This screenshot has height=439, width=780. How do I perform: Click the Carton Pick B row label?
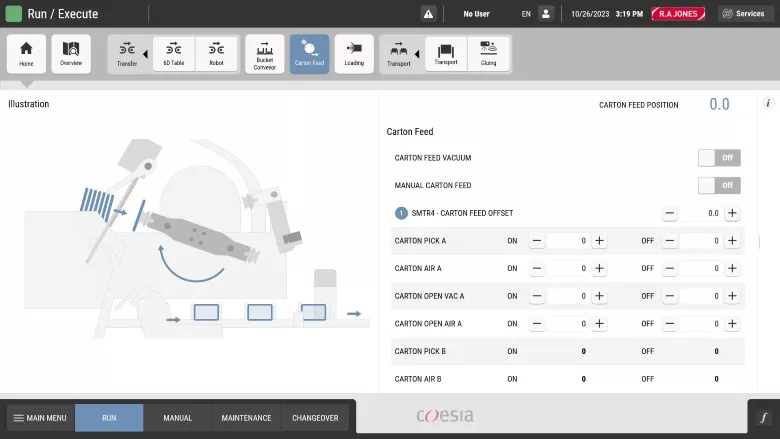pos(420,351)
